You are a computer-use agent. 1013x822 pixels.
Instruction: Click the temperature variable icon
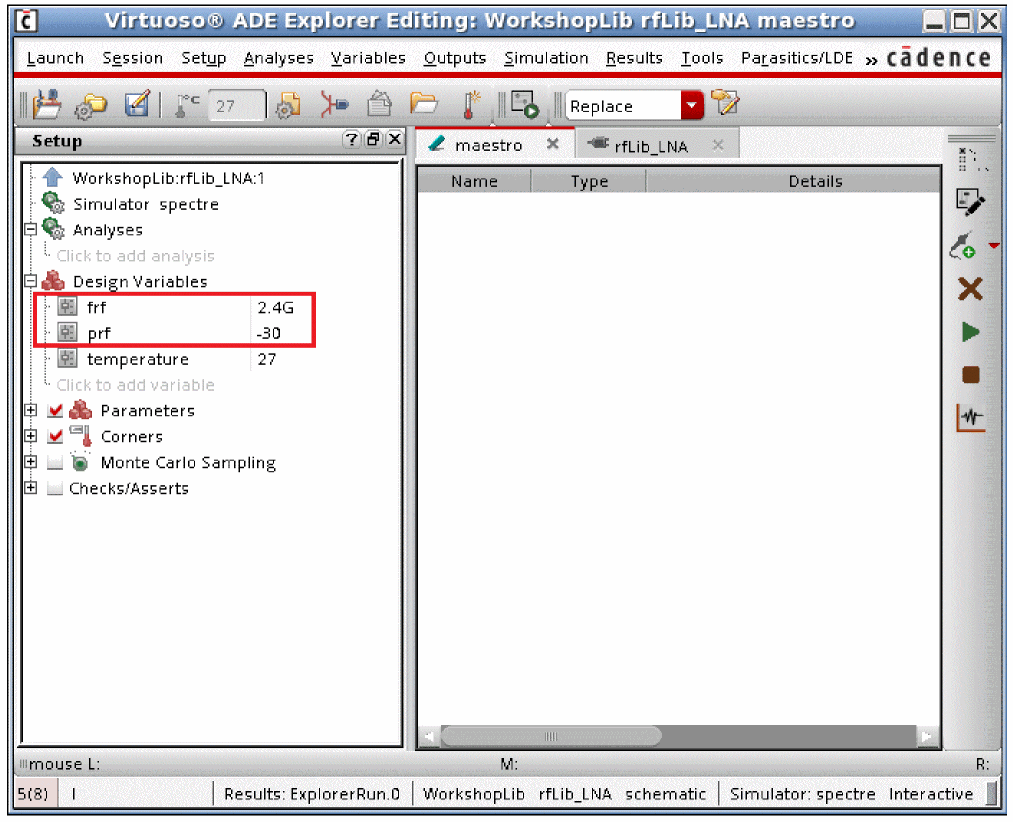(x=67, y=358)
